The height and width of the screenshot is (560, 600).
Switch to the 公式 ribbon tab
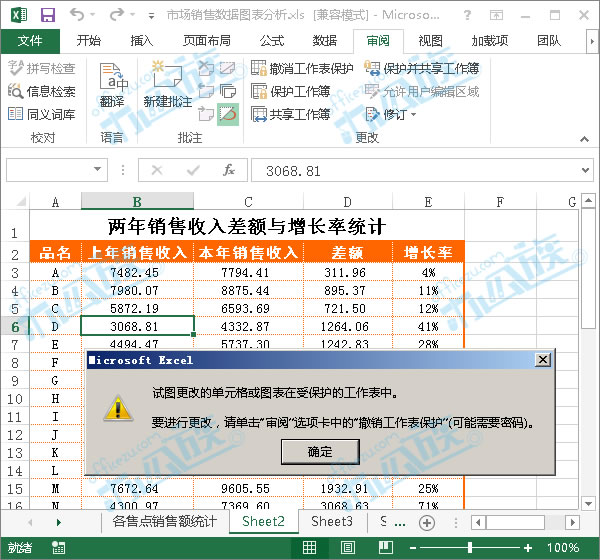272,41
